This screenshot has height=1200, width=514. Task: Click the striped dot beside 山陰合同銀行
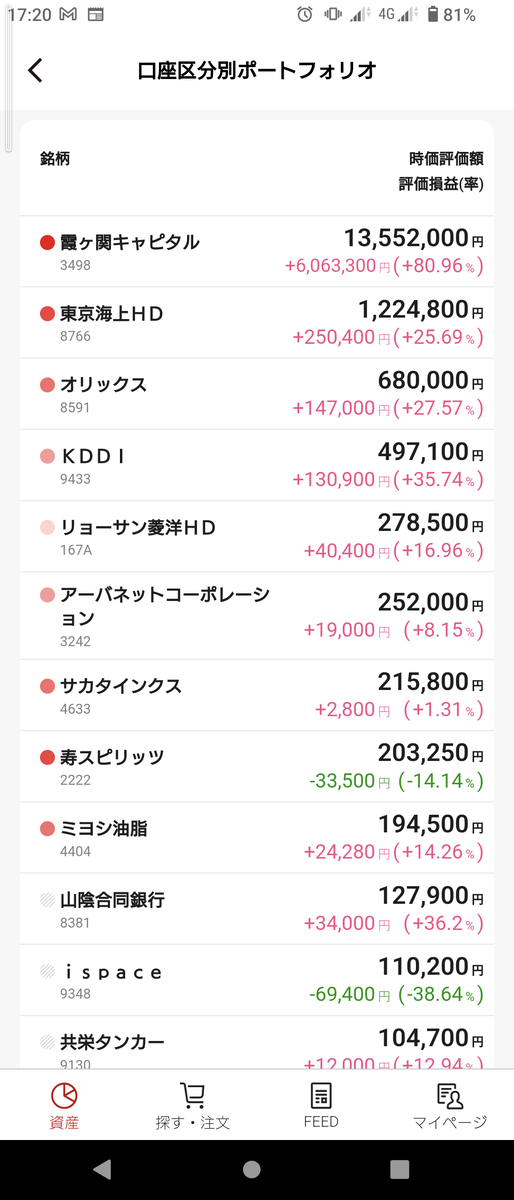pyautogui.click(x=46, y=899)
